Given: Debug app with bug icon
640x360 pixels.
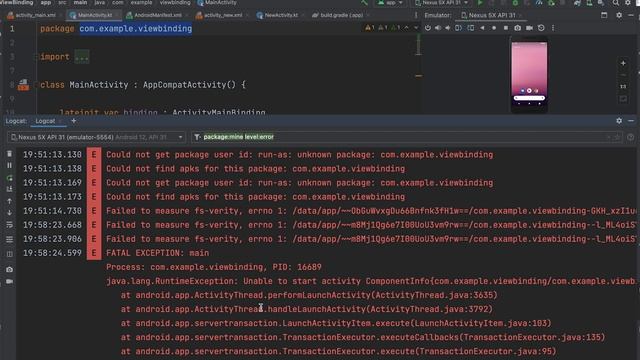Looking at the screenshot, I should click(515, 3).
